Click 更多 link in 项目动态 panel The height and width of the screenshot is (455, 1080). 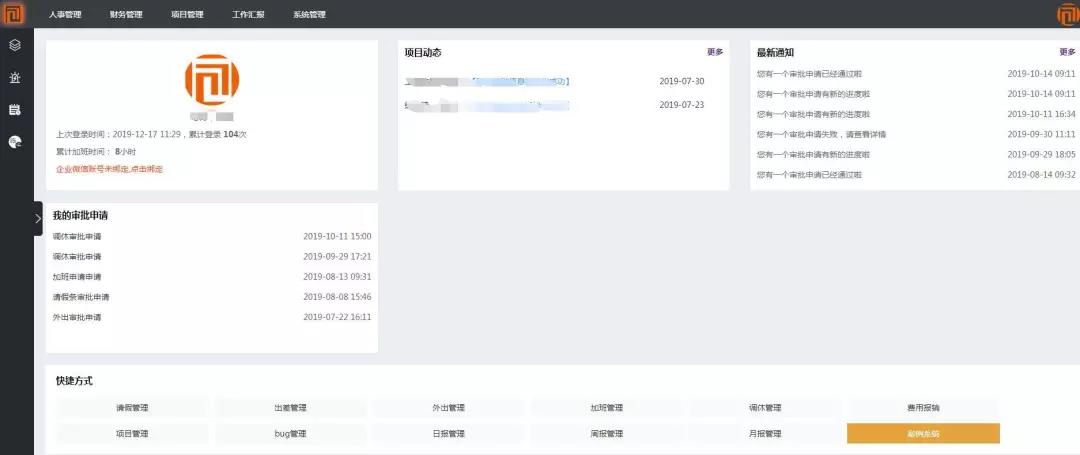(715, 52)
